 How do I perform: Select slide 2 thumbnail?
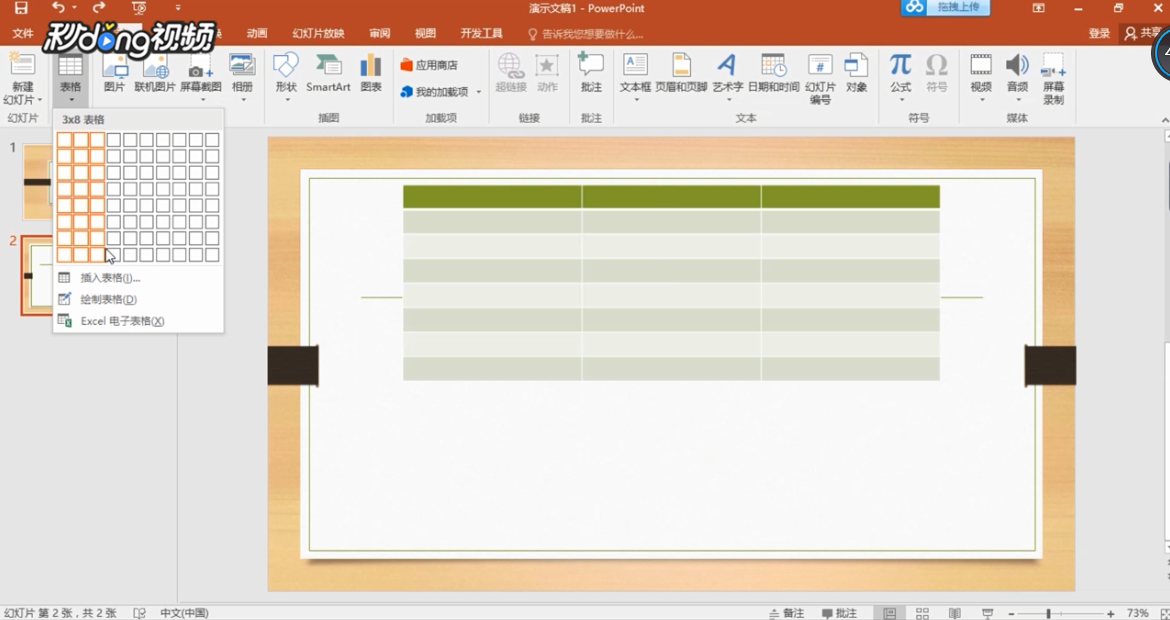click(37, 275)
